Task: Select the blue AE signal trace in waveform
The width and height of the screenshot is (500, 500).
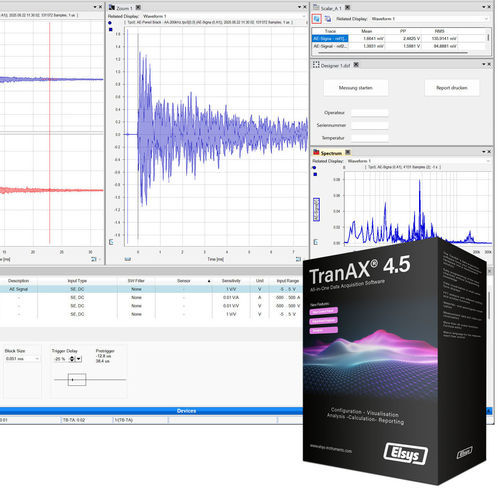Action: click(52, 79)
